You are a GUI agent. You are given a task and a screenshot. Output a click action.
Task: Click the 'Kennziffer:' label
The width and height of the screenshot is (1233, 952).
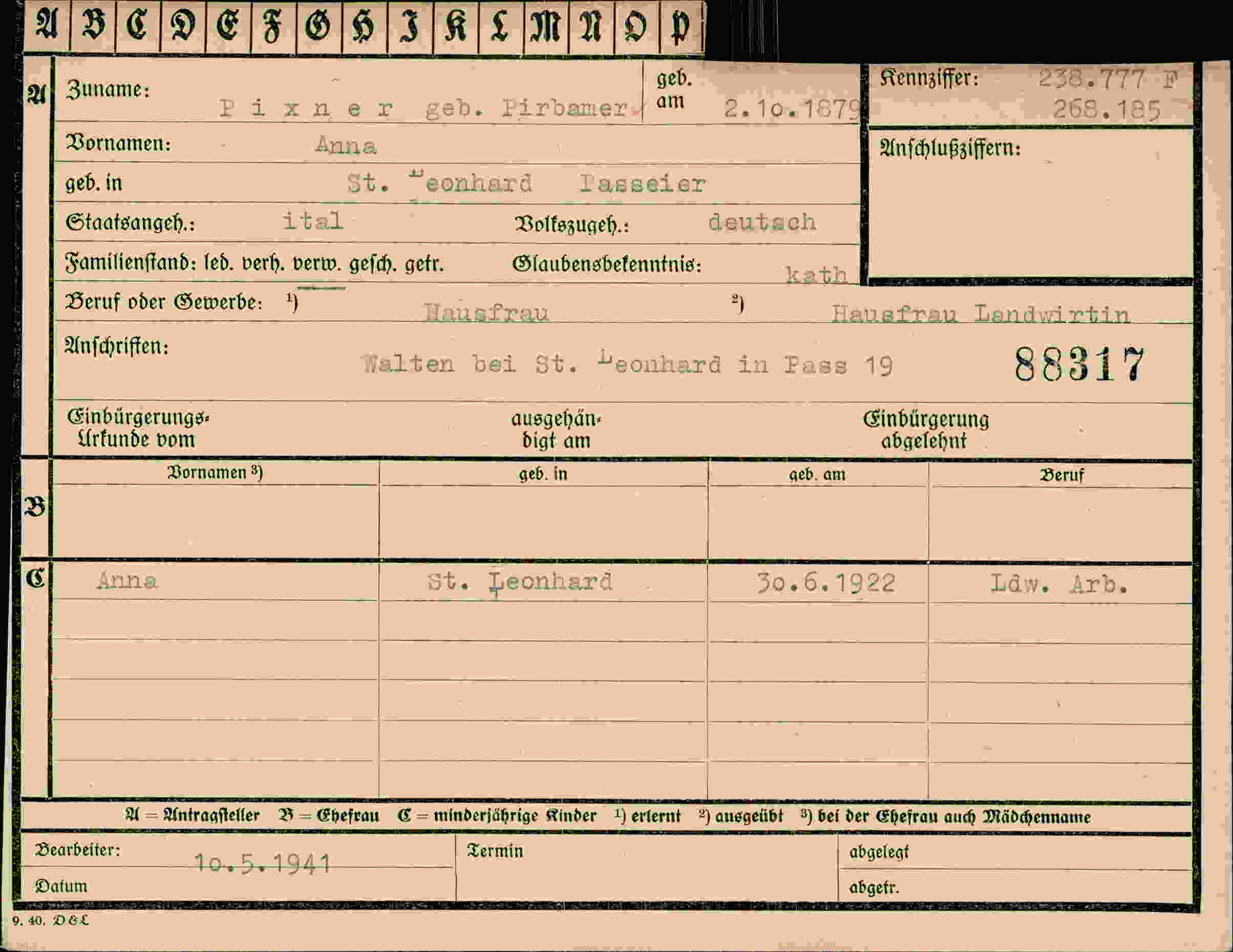[x=929, y=78]
